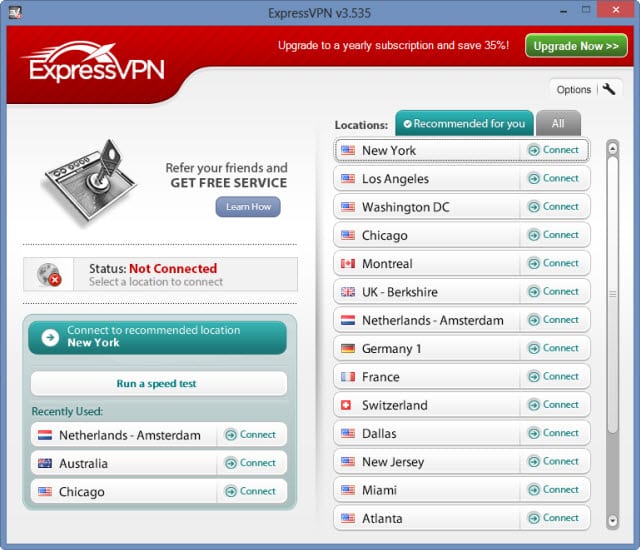Connect to Montreal server
Viewport: 640px width, 550px height.
click(554, 263)
